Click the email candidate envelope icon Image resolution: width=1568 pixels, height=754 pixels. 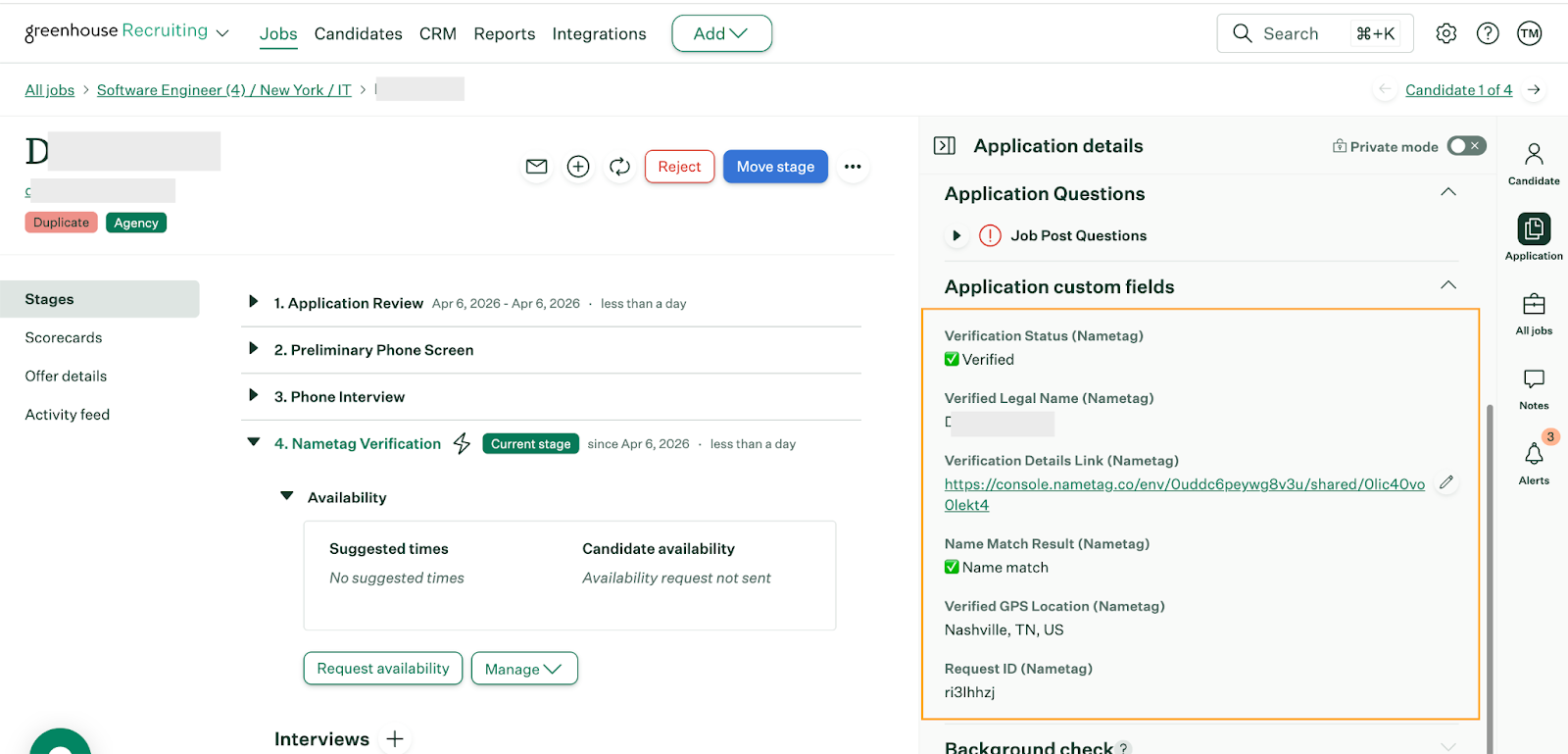point(536,167)
